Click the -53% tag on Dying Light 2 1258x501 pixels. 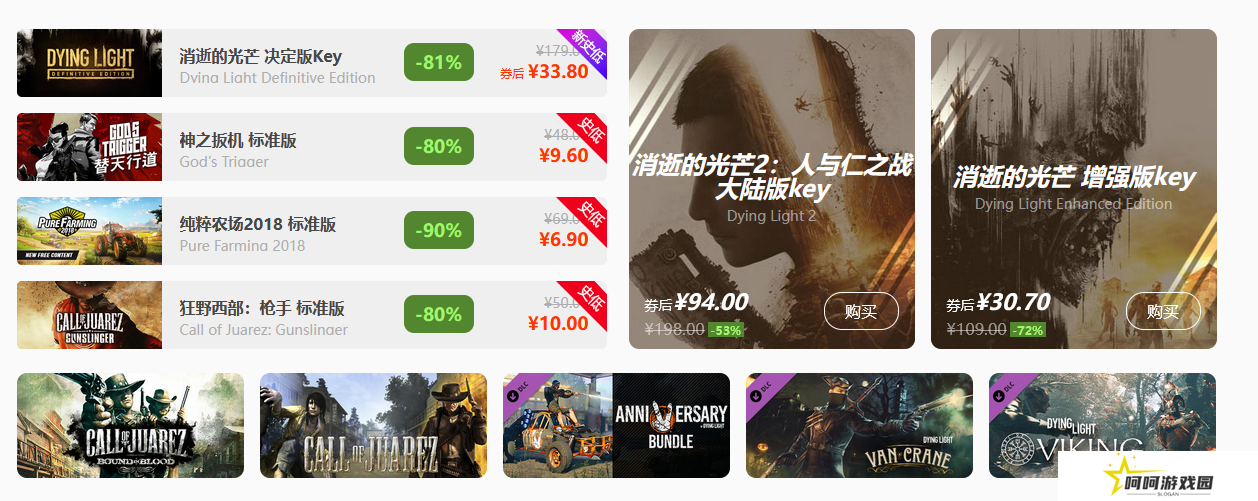click(x=725, y=330)
